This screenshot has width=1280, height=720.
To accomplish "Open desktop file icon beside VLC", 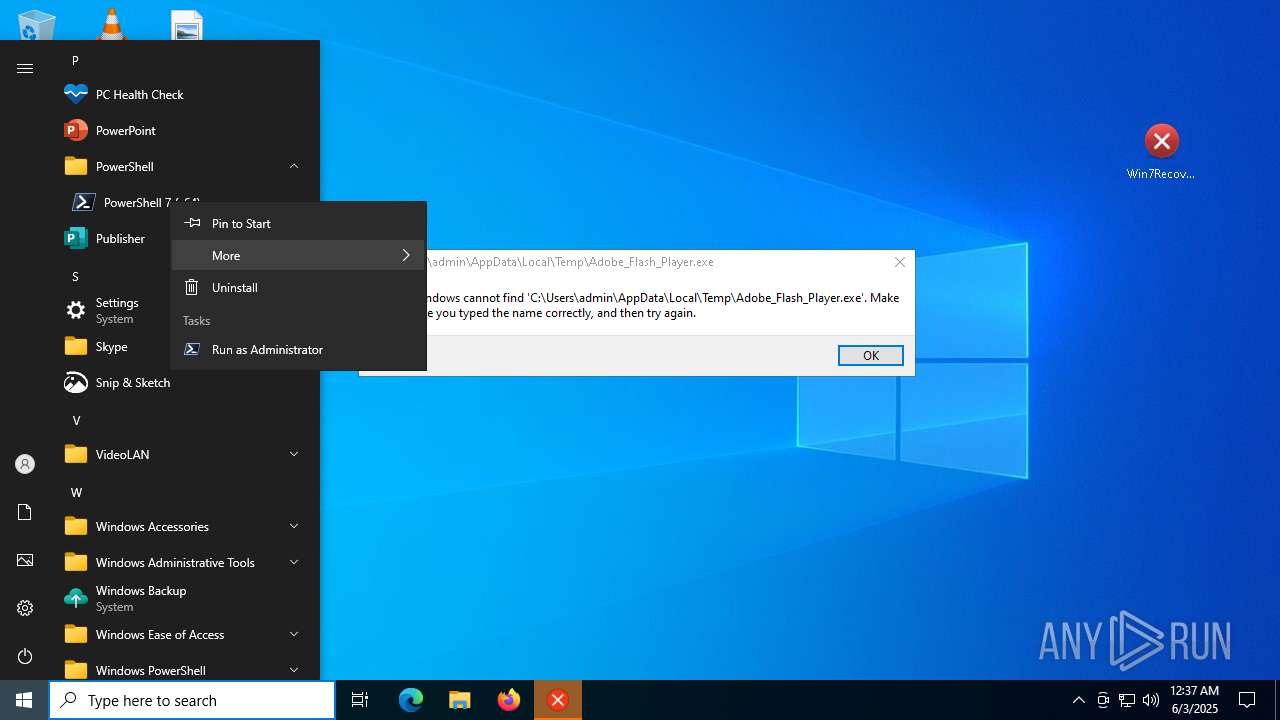I will 186,24.
